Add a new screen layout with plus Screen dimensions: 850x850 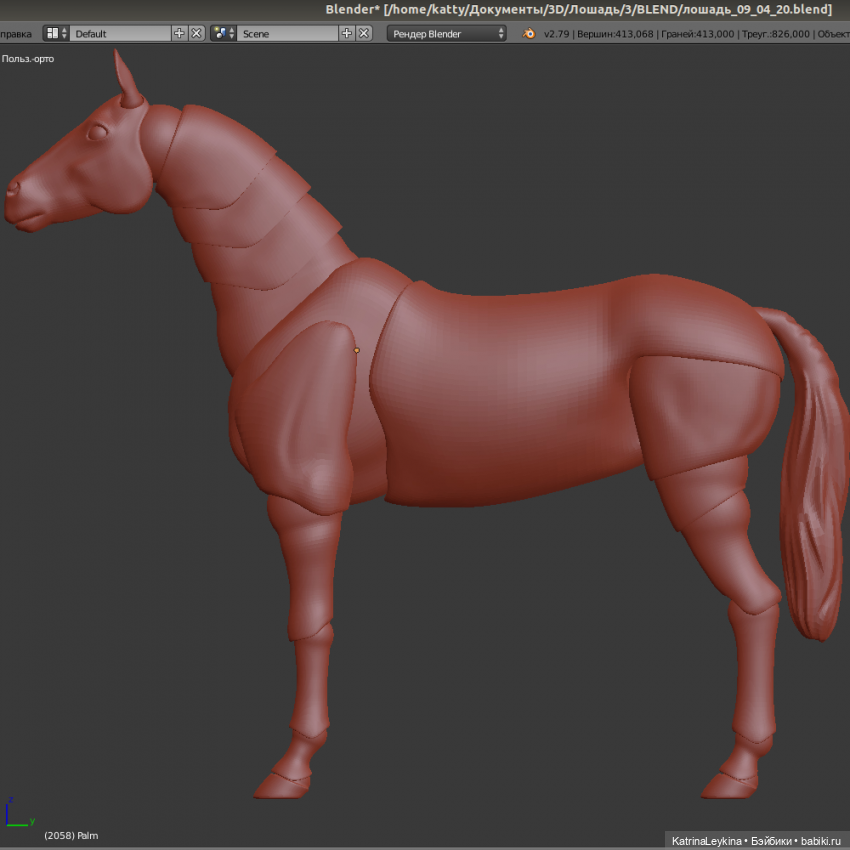tap(179, 33)
